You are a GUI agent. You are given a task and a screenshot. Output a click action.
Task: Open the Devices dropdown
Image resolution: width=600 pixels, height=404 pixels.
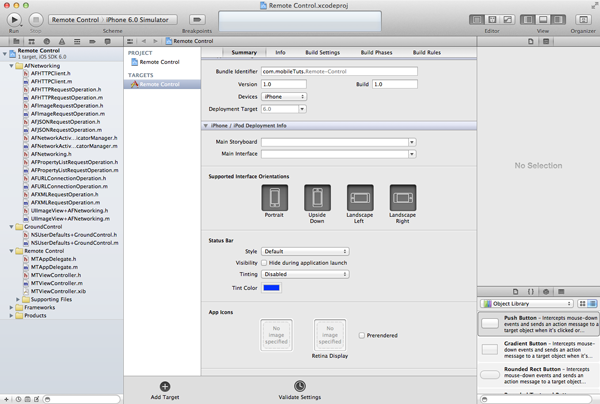tap(284, 97)
